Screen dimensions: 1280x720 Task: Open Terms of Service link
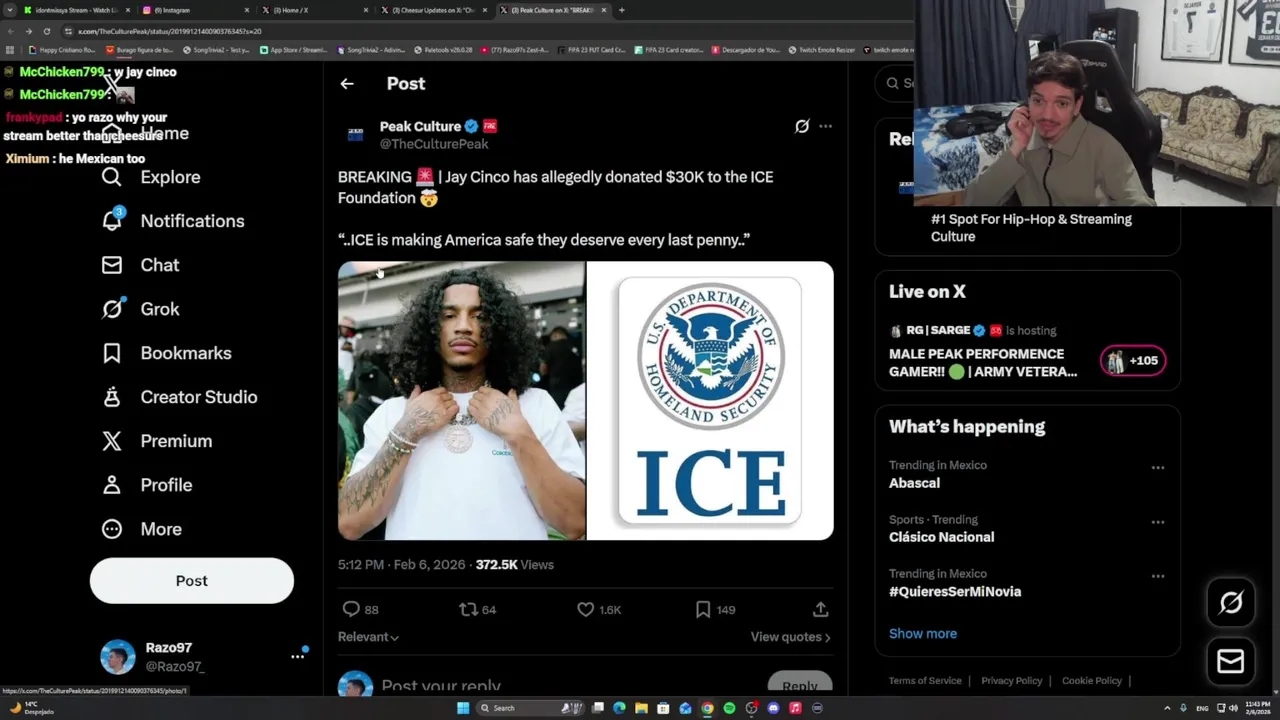click(925, 681)
